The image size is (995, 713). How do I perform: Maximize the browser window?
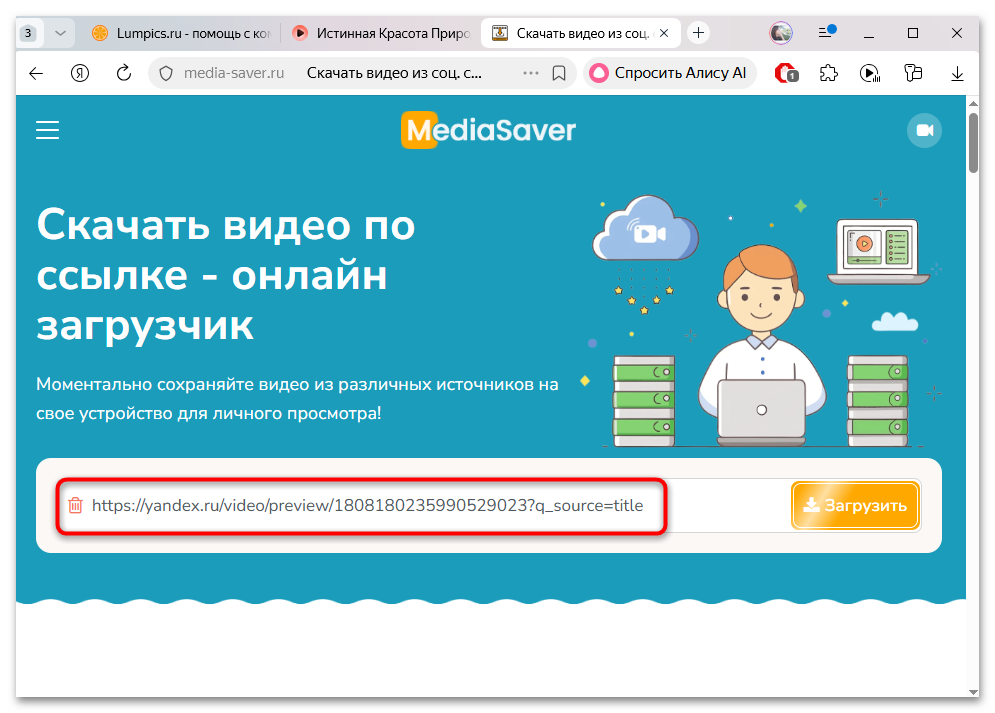[913, 33]
